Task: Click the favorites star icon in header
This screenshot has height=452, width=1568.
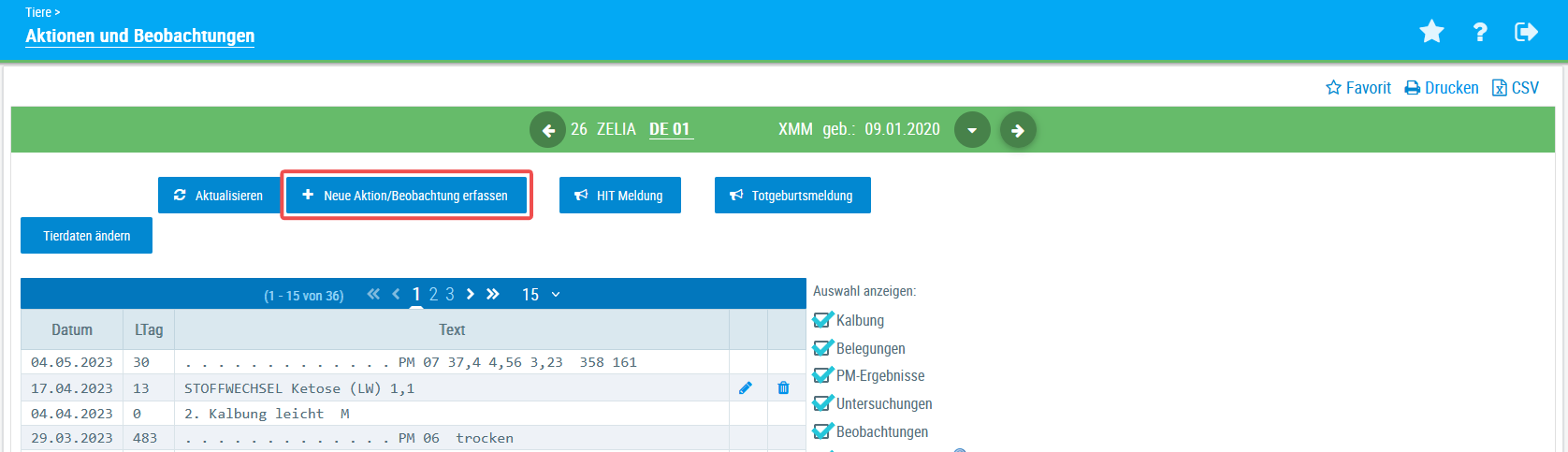Action: [1431, 32]
